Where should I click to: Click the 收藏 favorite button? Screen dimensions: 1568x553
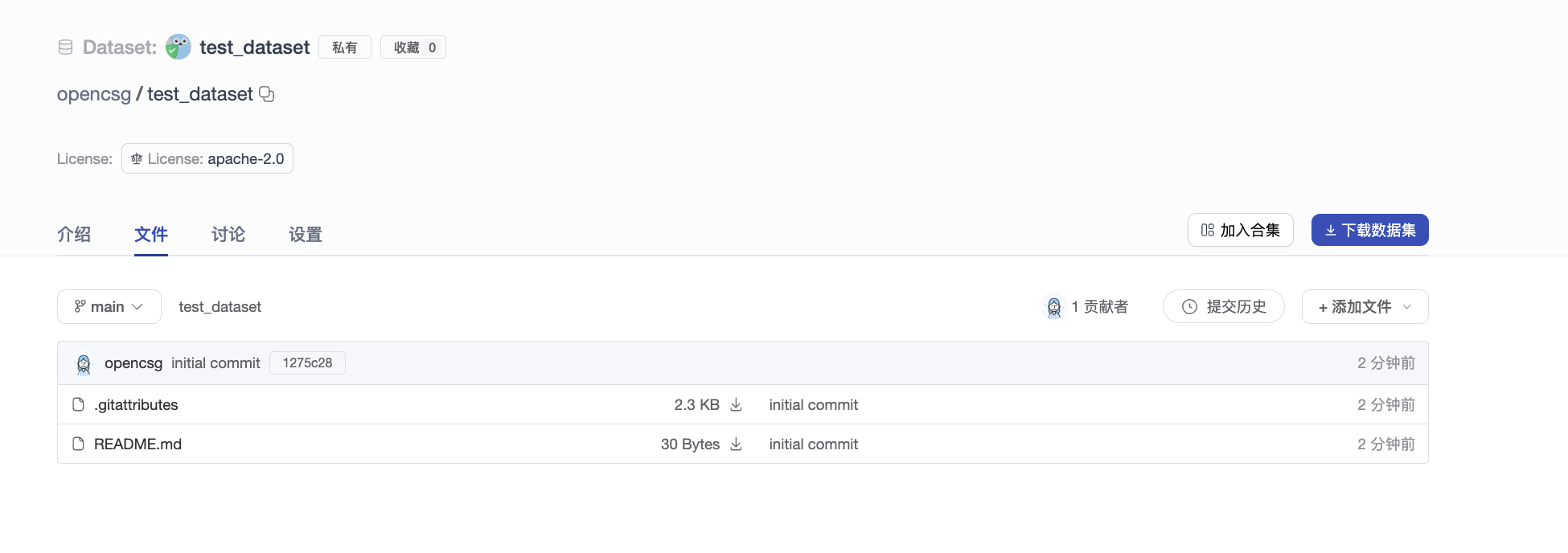(x=413, y=47)
